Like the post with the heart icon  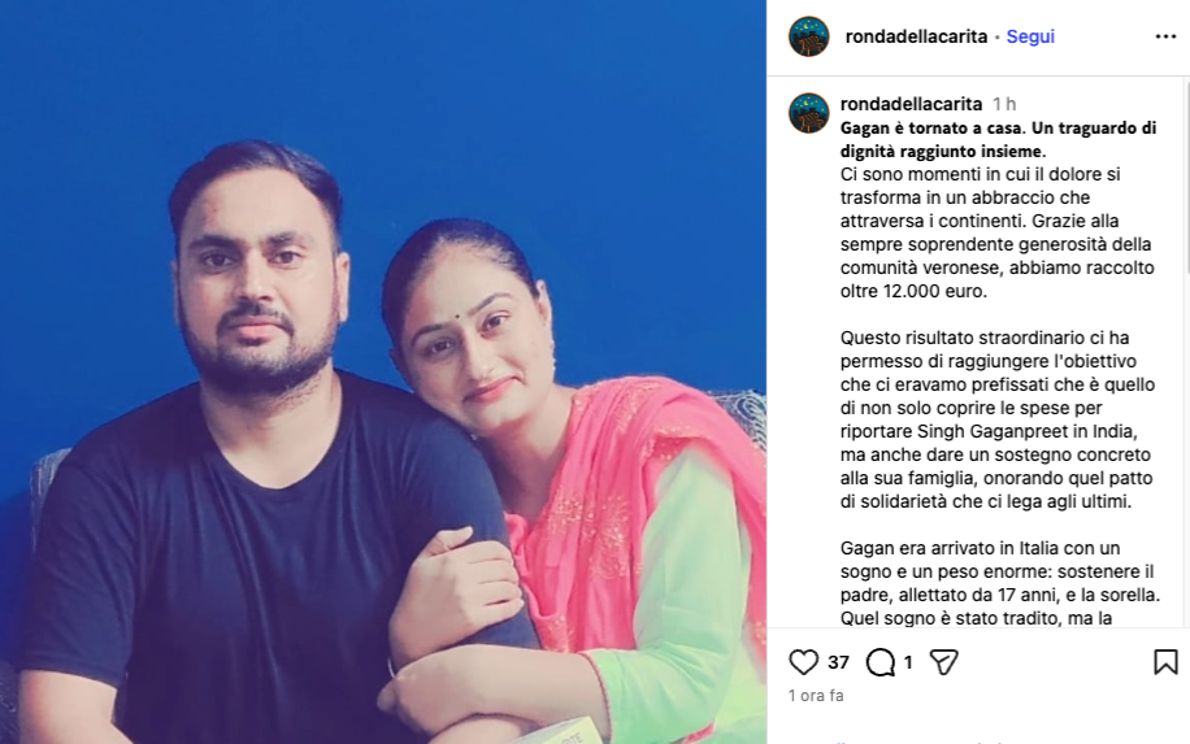[x=803, y=662]
